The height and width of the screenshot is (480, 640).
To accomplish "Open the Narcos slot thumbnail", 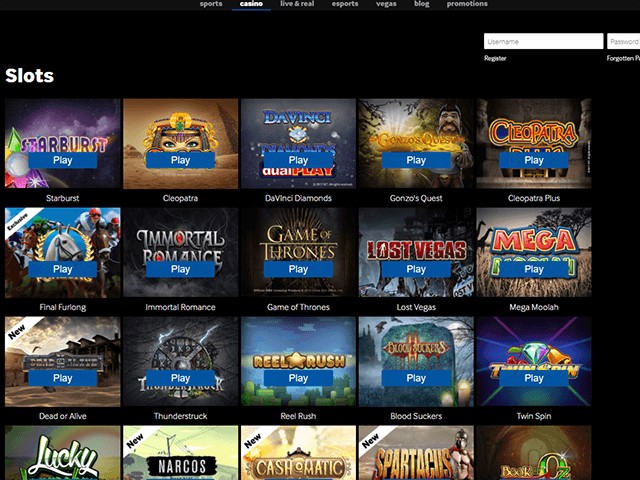I will coord(180,453).
